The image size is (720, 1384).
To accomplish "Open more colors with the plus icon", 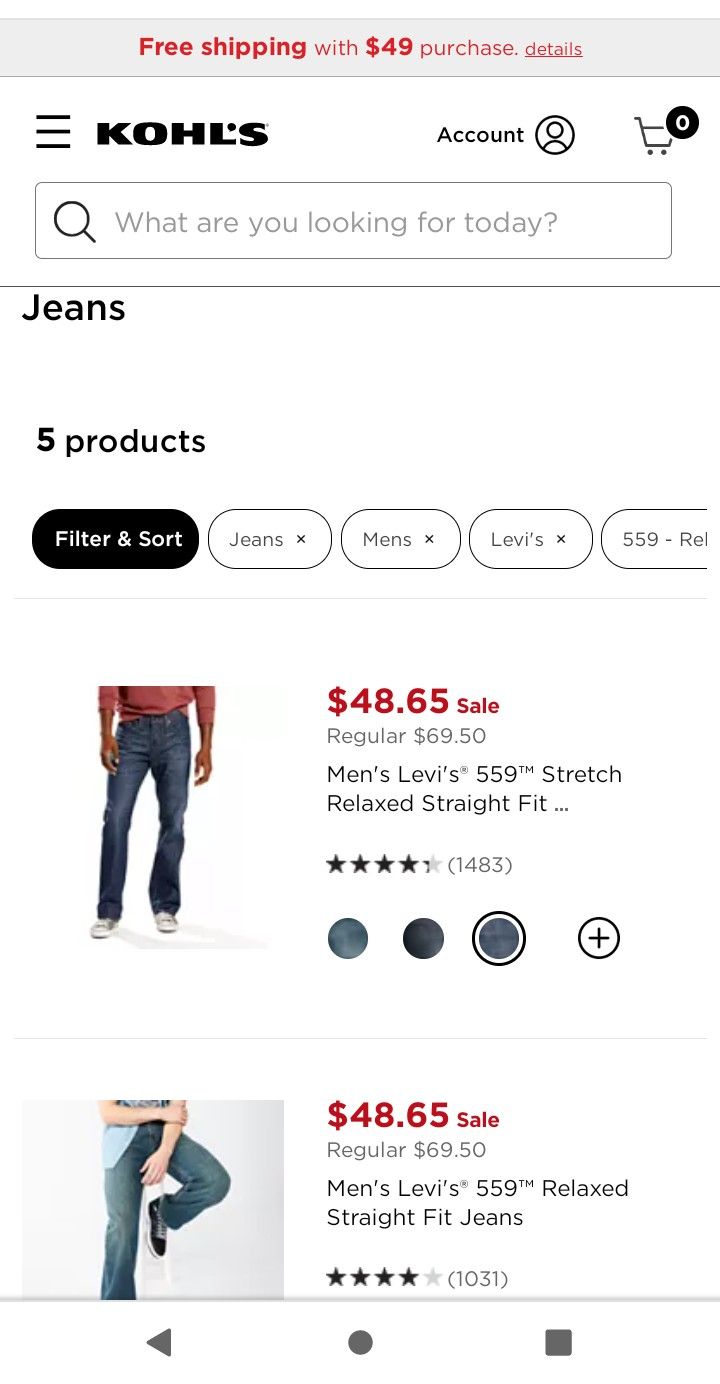I will coord(598,938).
